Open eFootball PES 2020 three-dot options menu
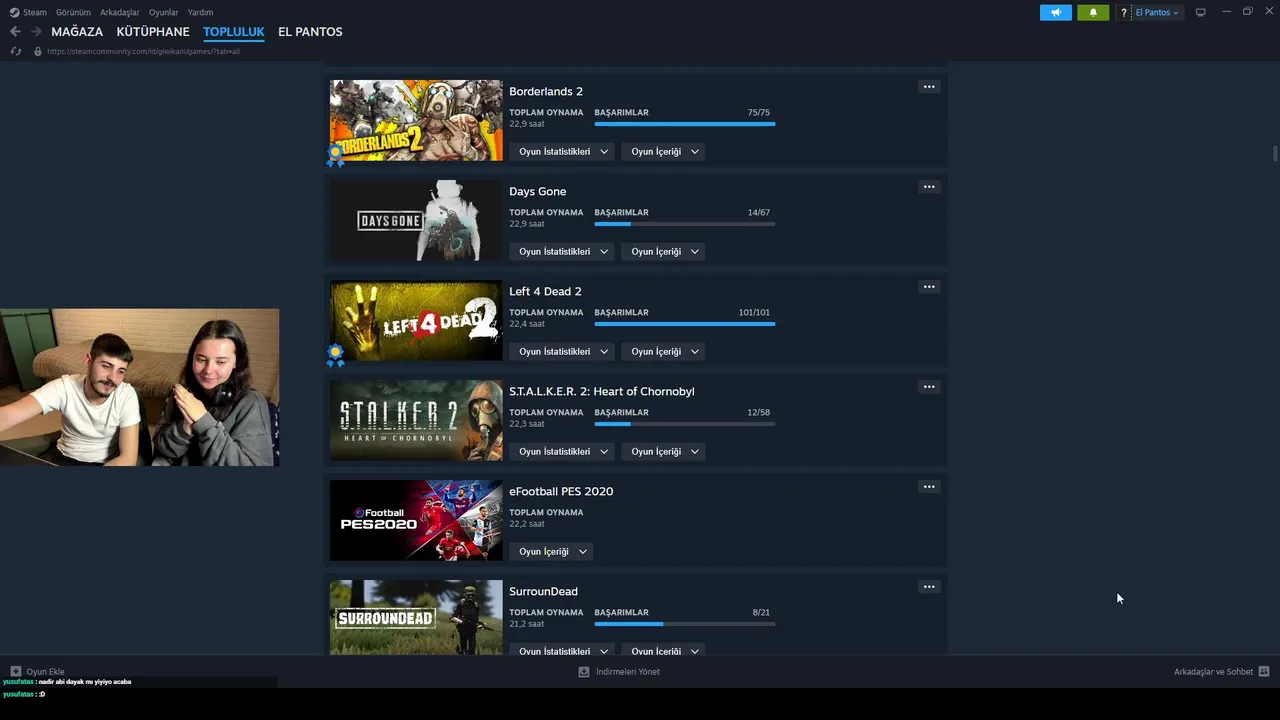Image resolution: width=1280 pixels, height=720 pixels. [929, 487]
